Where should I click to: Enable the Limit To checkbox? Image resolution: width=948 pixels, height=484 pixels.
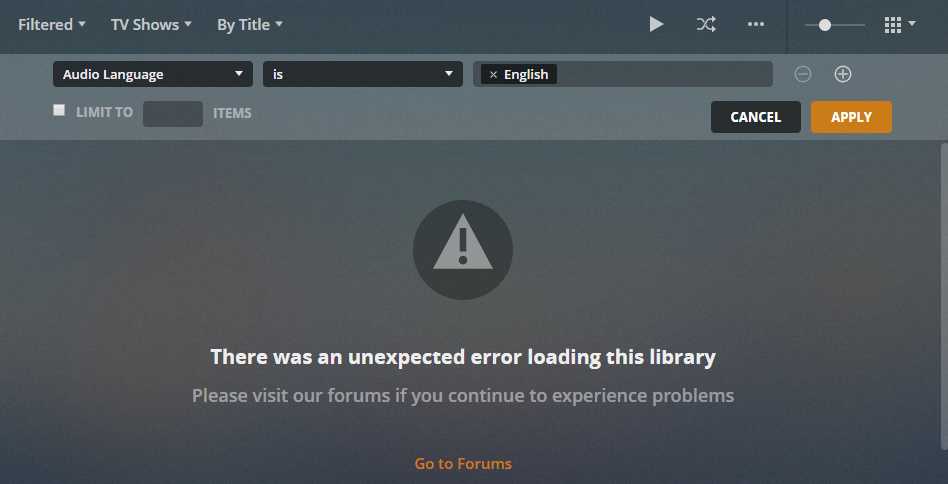(x=59, y=110)
